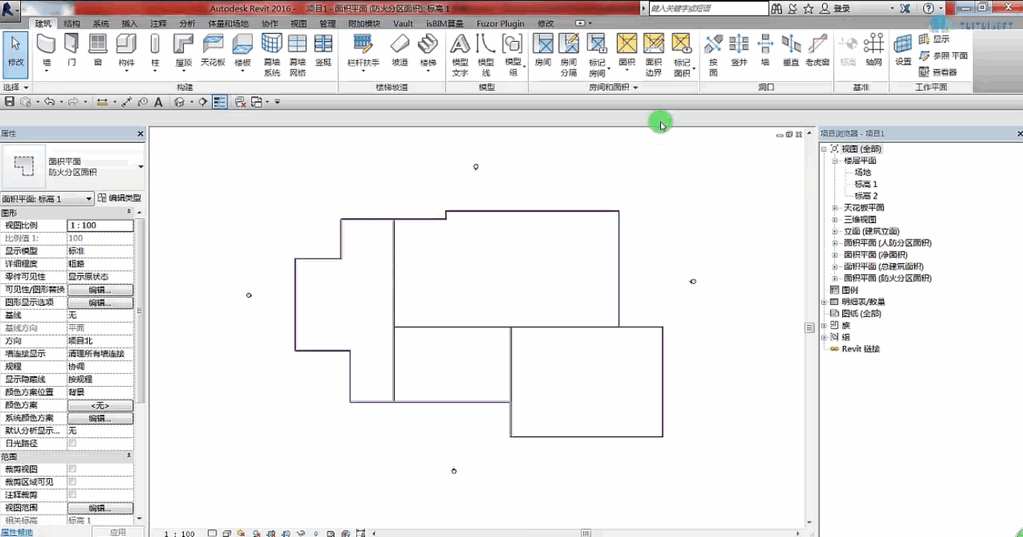This screenshot has height=537, width=1023.
Task: Select the 房间分隔 room separator tool
Action: pos(569,55)
